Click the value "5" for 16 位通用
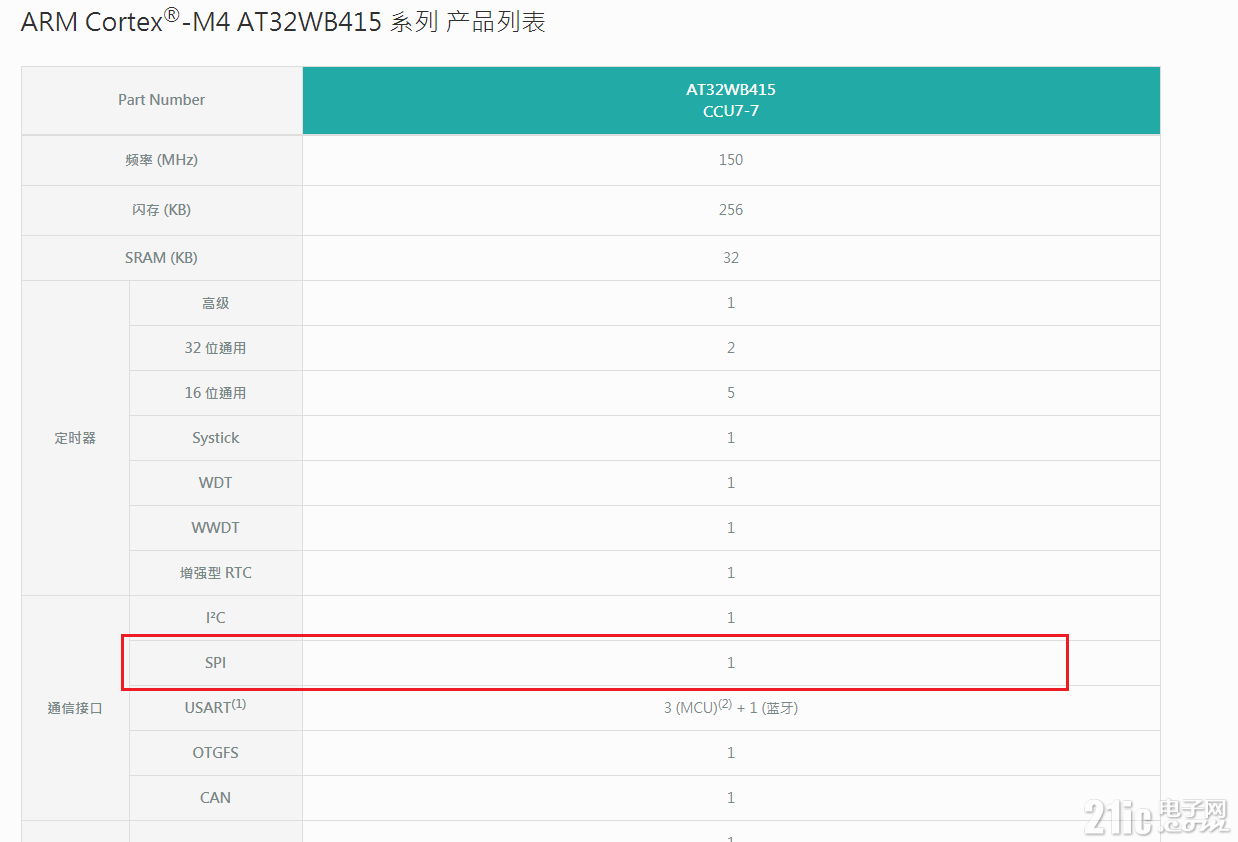1238x842 pixels. pyautogui.click(x=731, y=393)
